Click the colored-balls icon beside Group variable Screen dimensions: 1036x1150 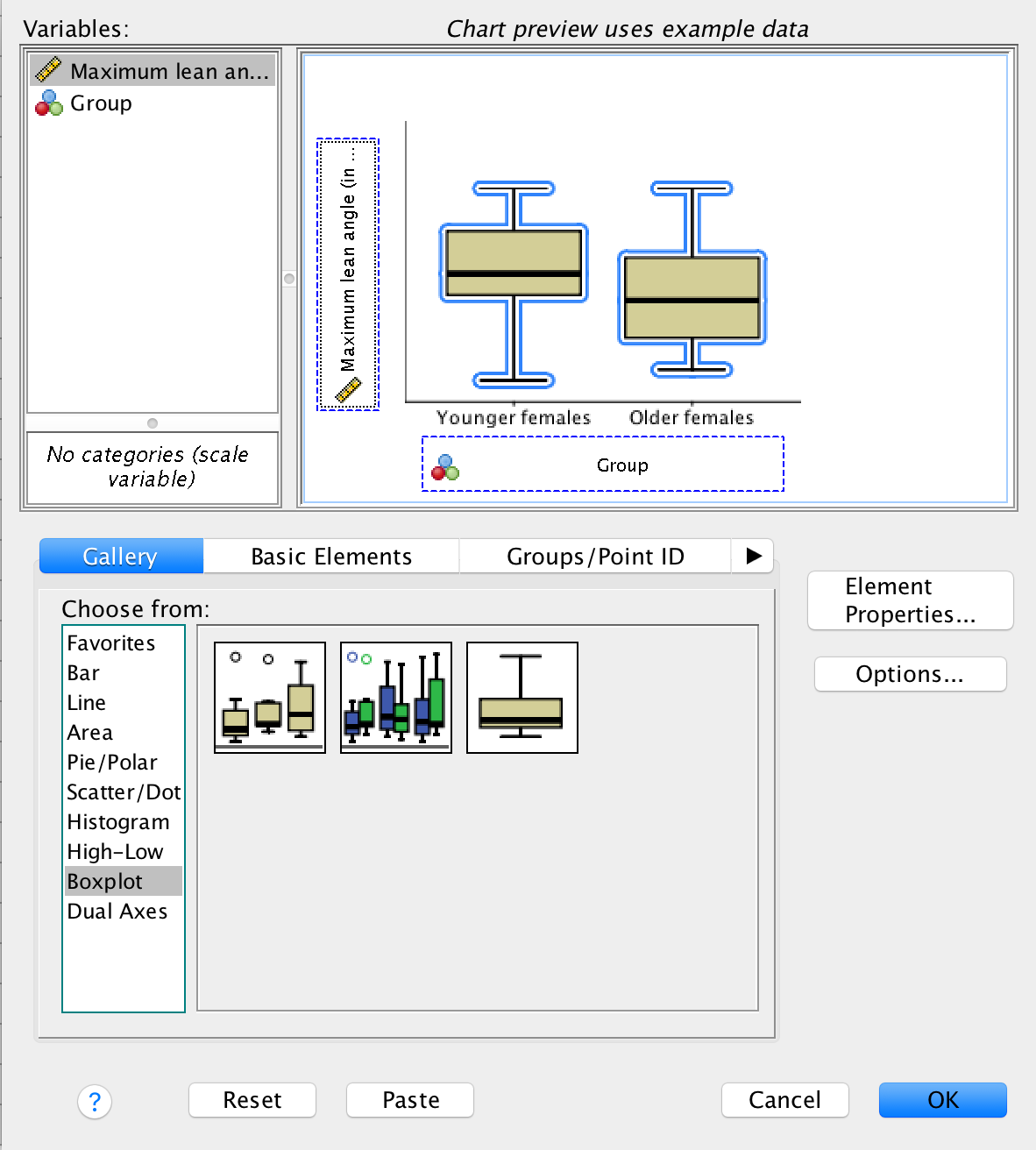coord(48,103)
